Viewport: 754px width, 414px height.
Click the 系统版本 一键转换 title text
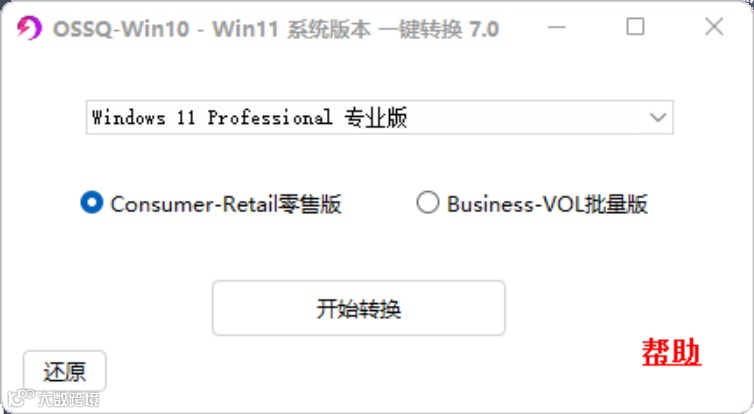coord(375,29)
